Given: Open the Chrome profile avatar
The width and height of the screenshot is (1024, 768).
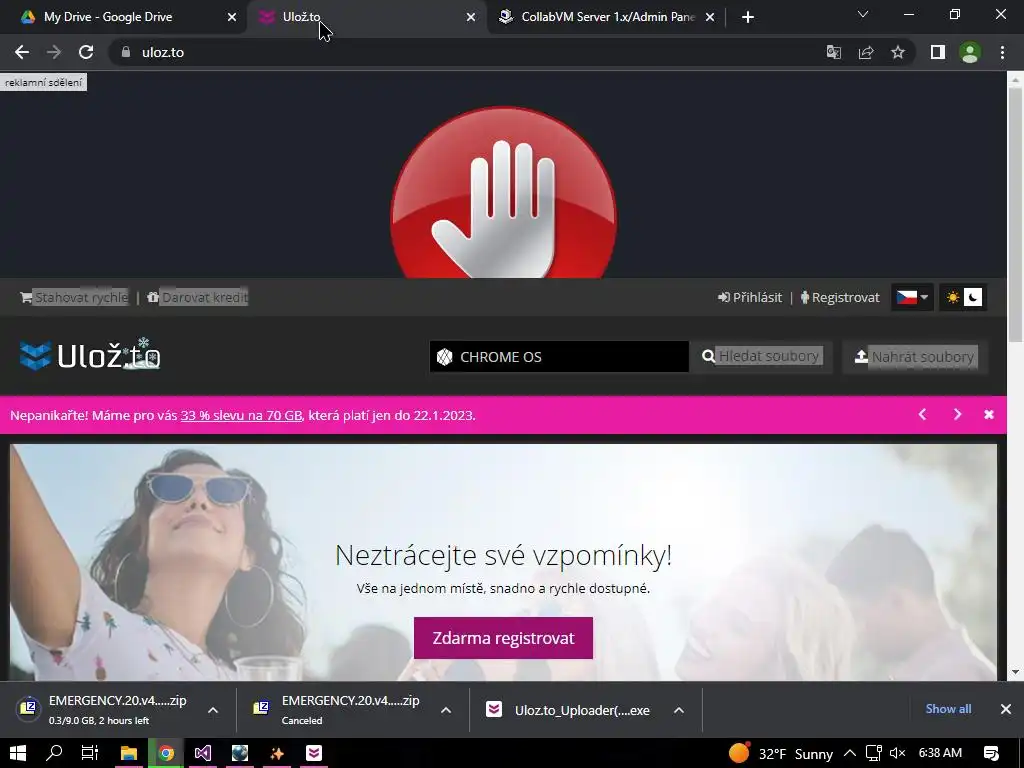Looking at the screenshot, I should click(x=970, y=52).
